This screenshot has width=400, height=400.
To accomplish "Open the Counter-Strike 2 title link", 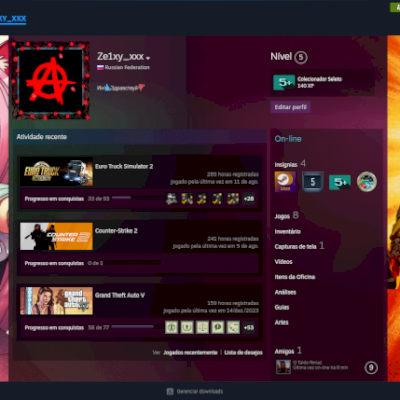I will [116, 231].
